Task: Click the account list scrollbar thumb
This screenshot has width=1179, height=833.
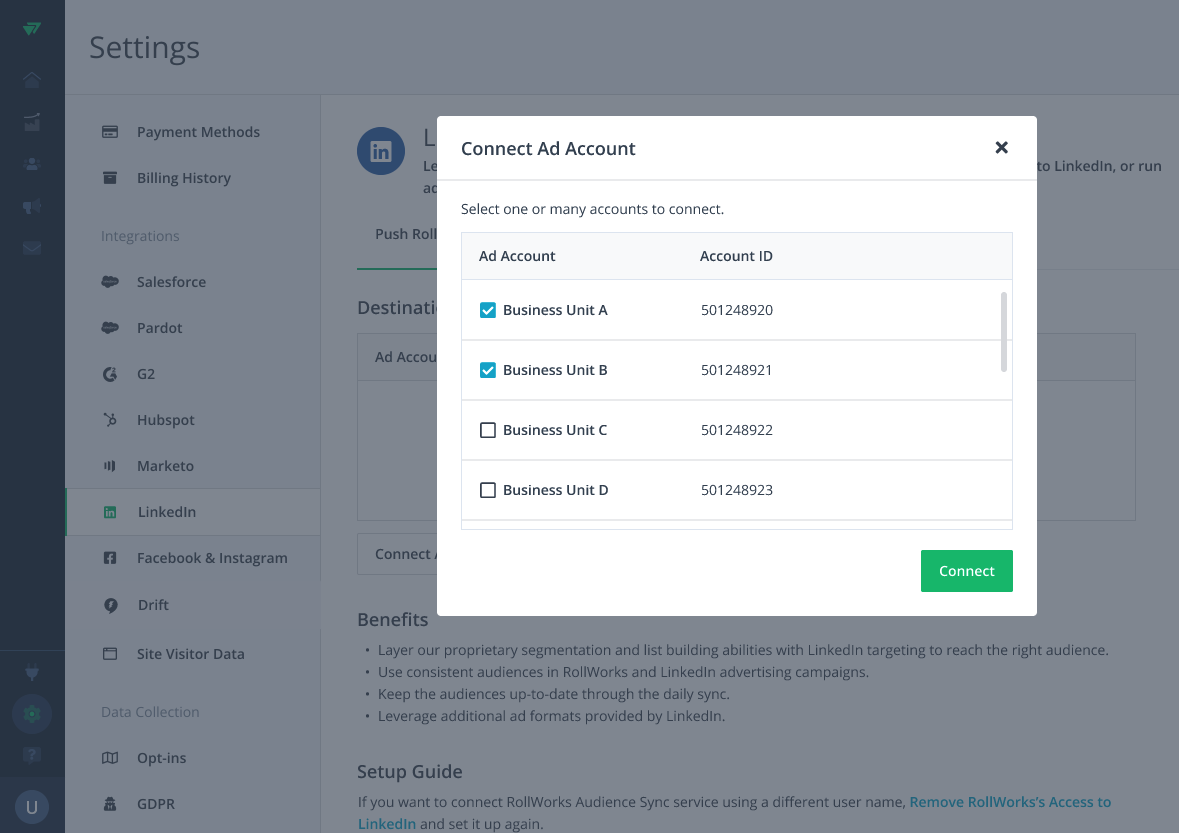Action: pyautogui.click(x=1004, y=332)
